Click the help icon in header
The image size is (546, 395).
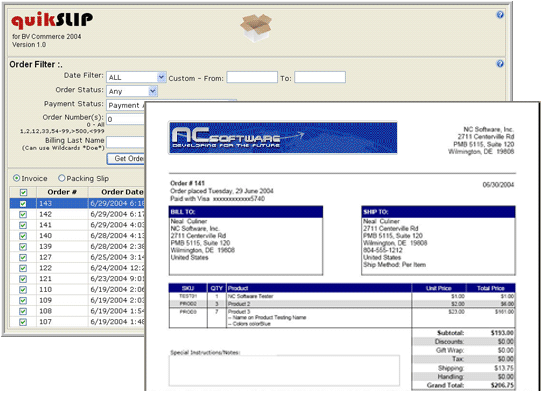tap(500, 15)
